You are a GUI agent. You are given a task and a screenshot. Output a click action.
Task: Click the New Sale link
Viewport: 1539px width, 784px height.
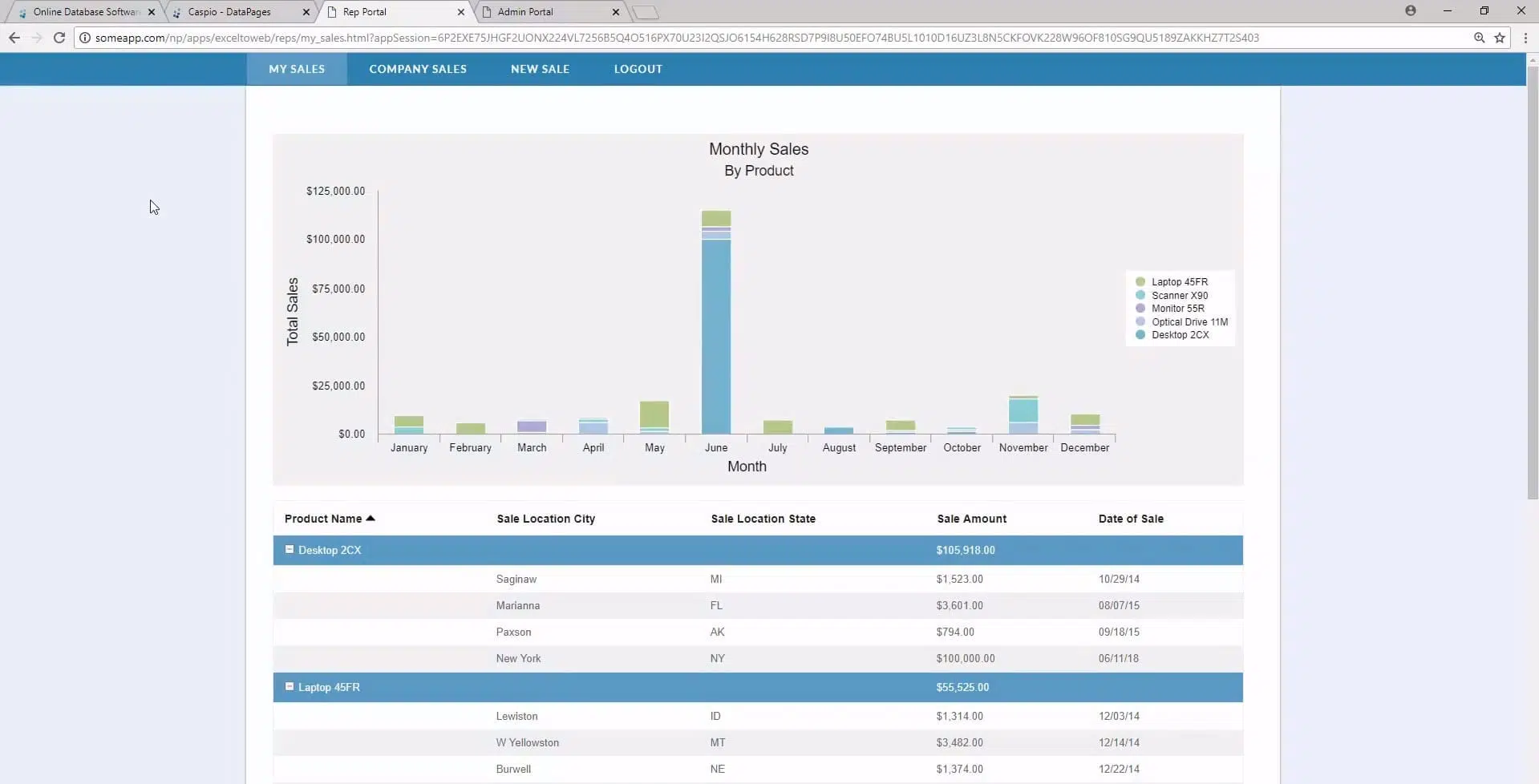point(540,69)
